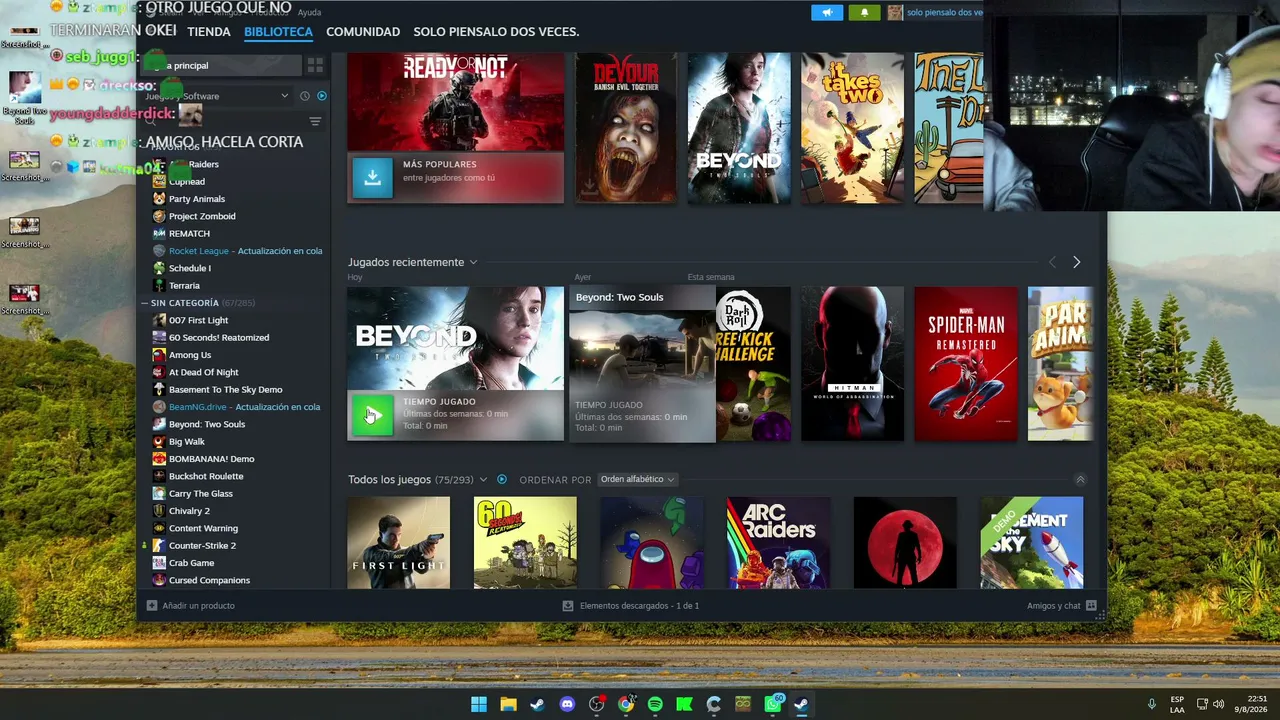Viewport: 1280px width, 720px height.
Task: Play Beyond: Two Souls with green play button
Action: [372, 415]
